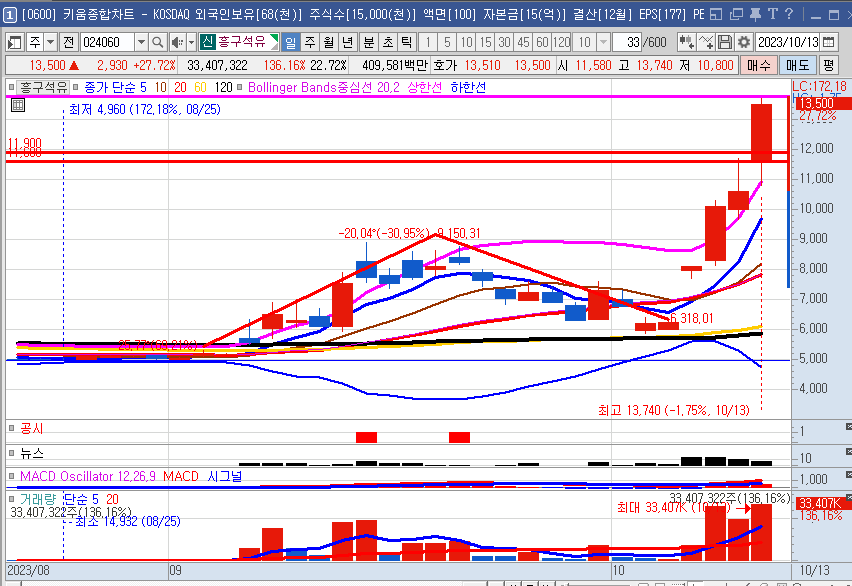The width and height of the screenshot is (852, 586).
Task: Toggle the MACD Oscillator indicator marker
Action: pyautogui.click(x=13, y=476)
